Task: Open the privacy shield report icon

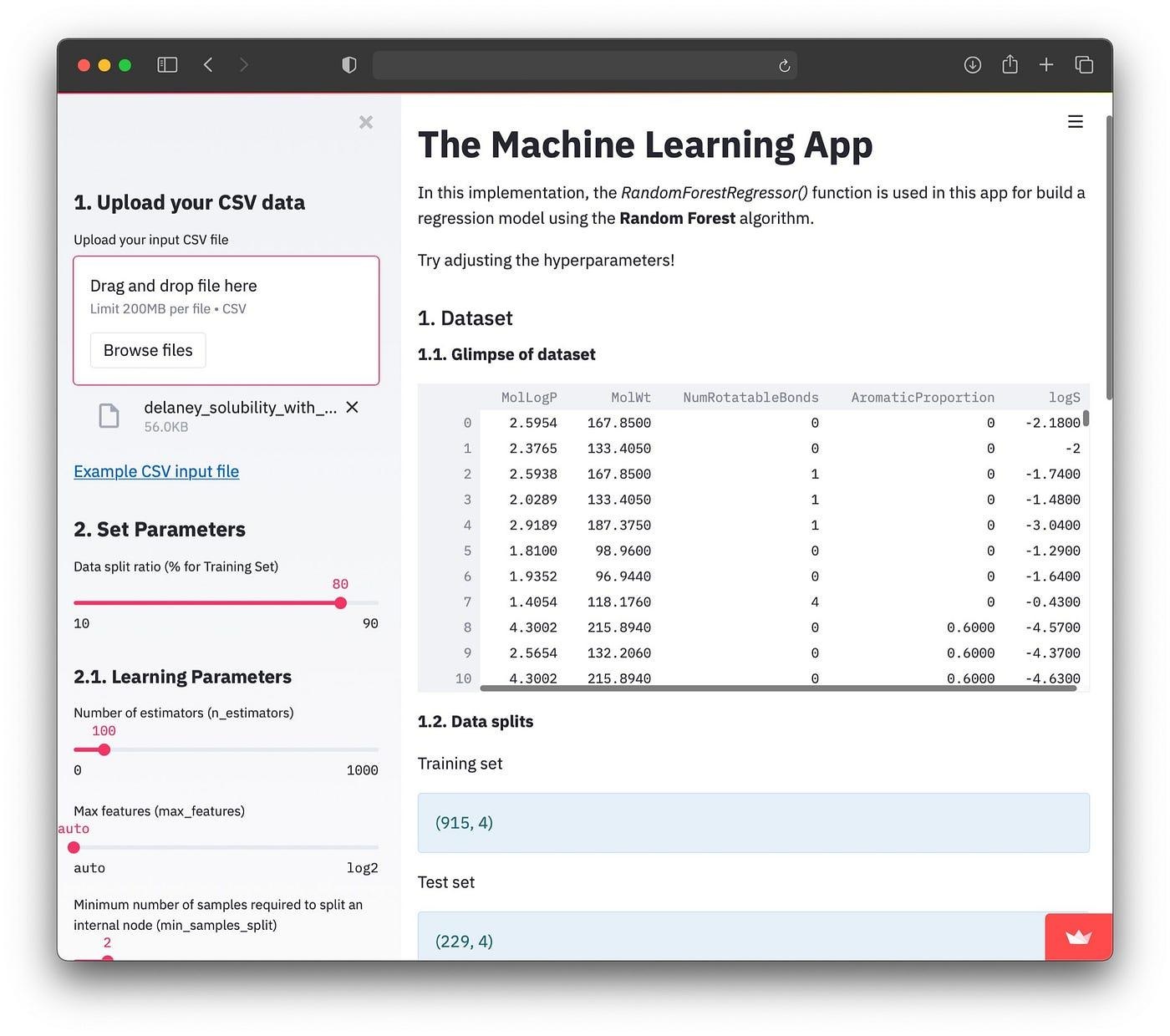Action: click(x=349, y=64)
